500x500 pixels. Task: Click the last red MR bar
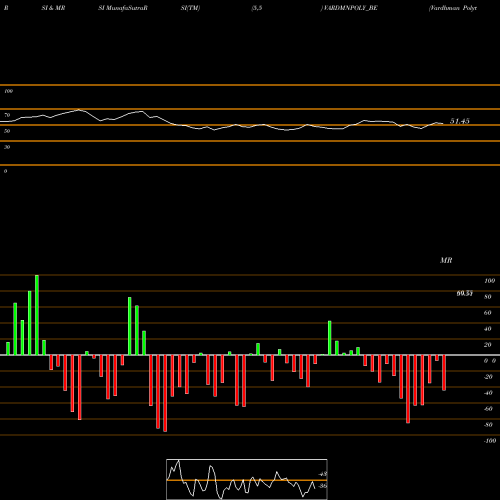pyautogui.click(x=444, y=373)
